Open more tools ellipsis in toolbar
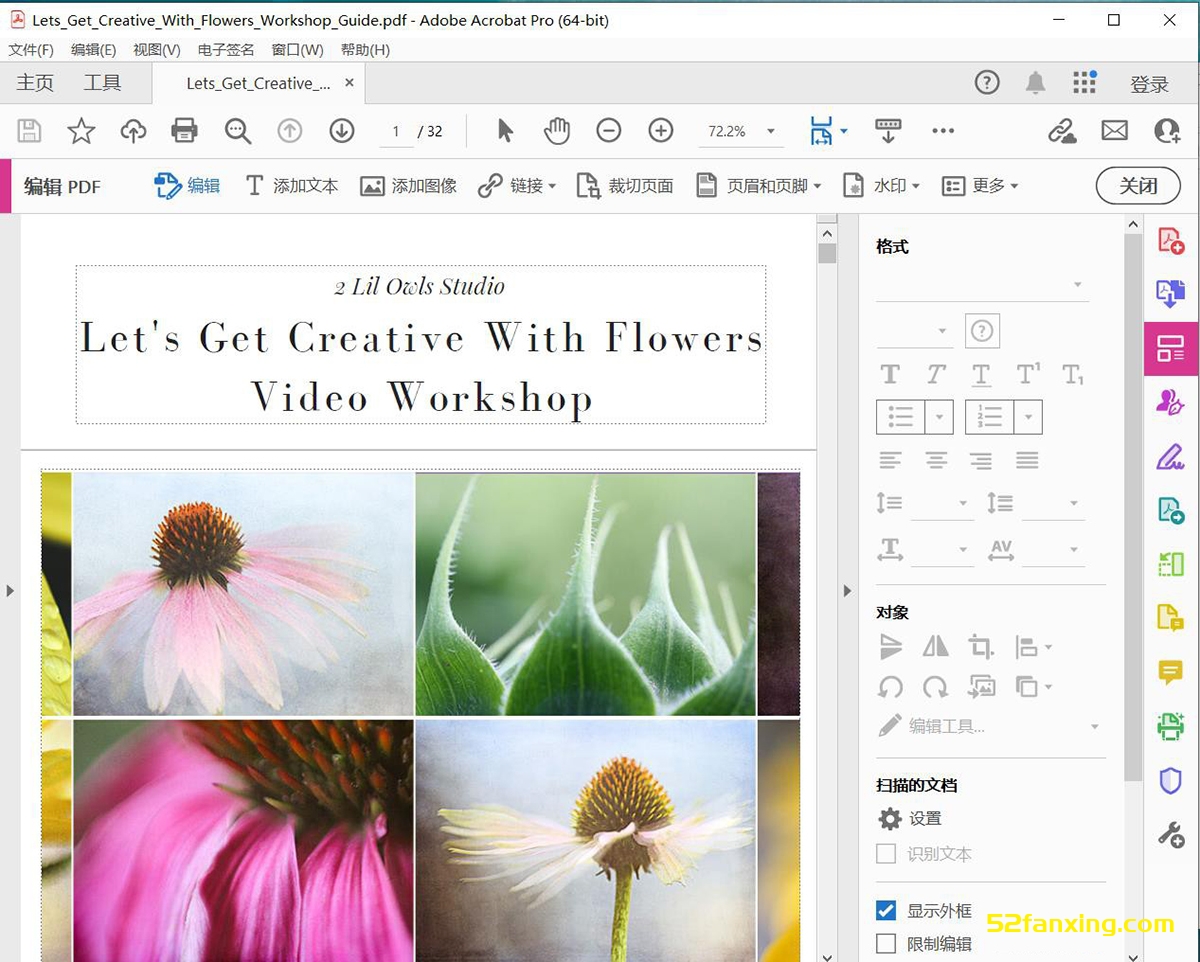This screenshot has height=962, width=1200. click(943, 131)
